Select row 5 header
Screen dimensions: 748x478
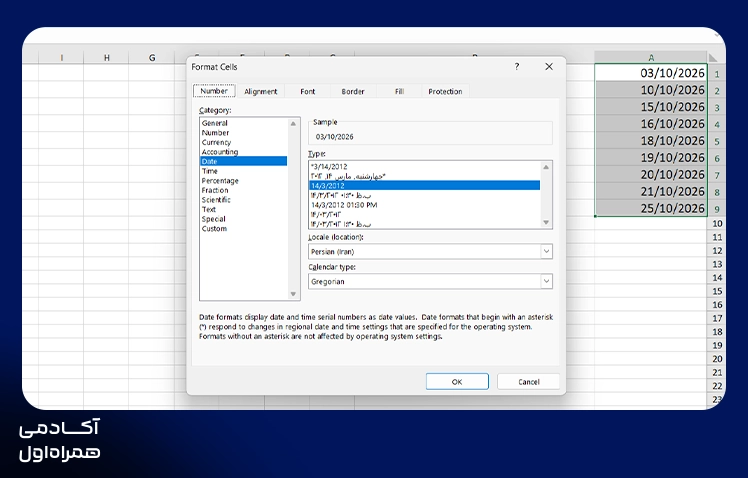[717, 142]
